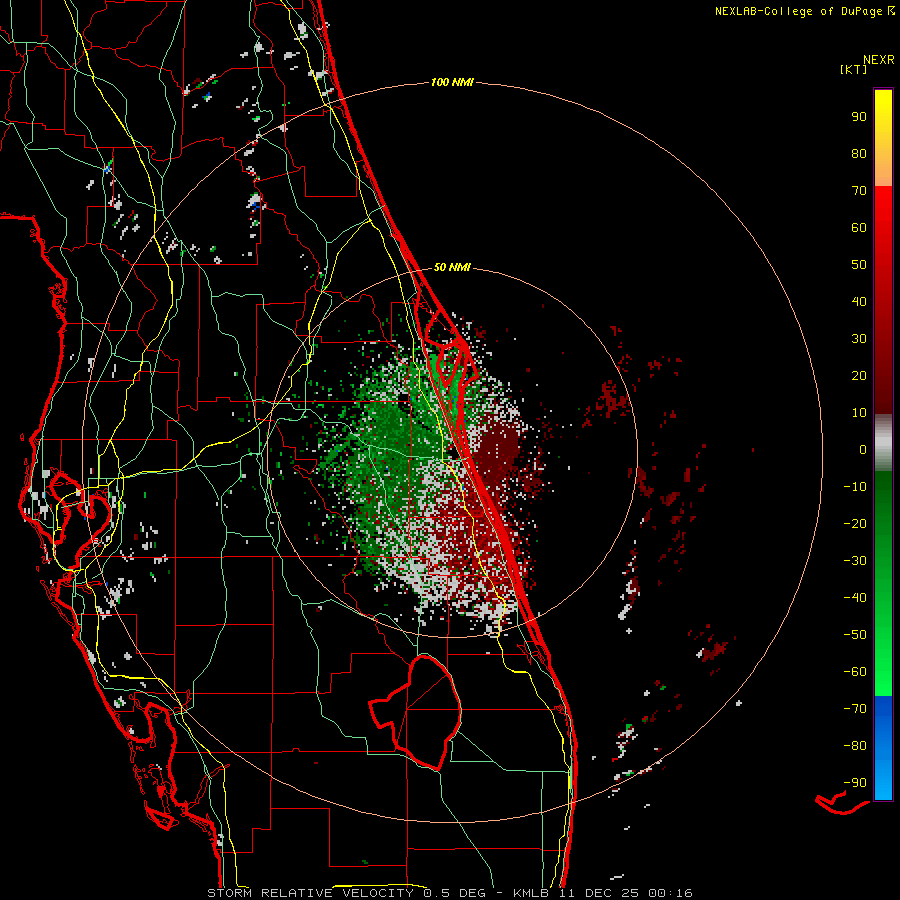Click the -20 scale value

pos(855,524)
